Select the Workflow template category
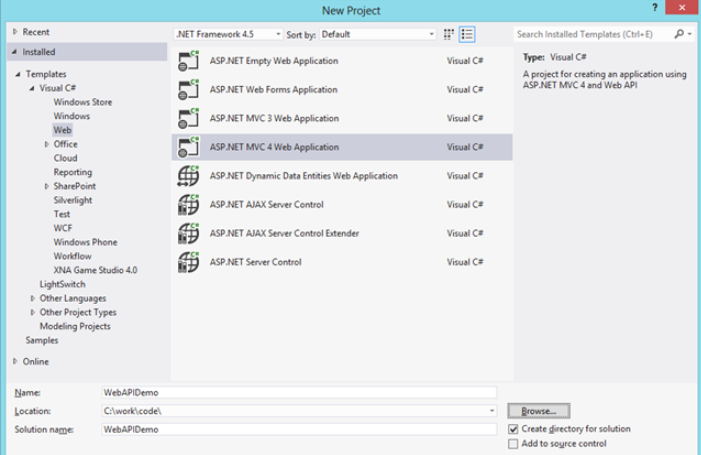Screen dimensions: 701x455 [72, 256]
